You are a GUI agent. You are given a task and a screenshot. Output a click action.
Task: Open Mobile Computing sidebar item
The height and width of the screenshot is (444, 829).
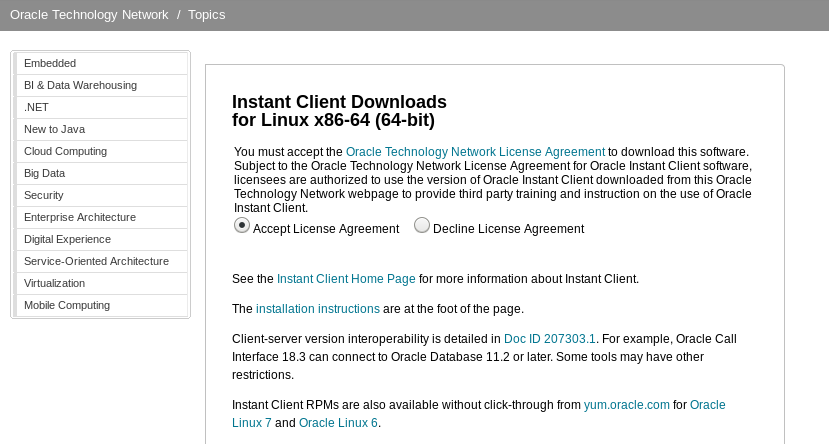tap(100, 306)
